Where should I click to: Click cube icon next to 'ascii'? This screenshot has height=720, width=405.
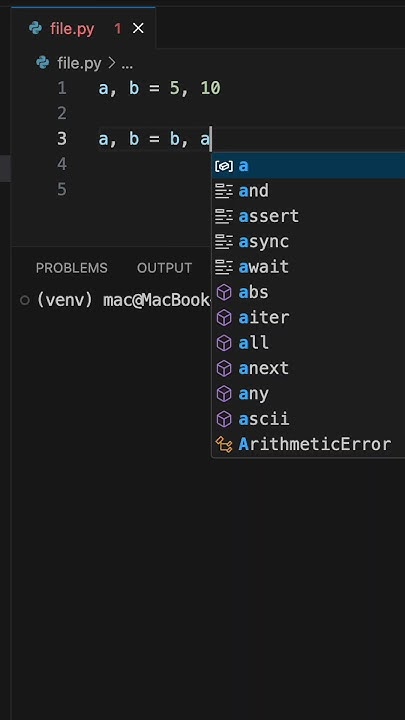point(224,419)
